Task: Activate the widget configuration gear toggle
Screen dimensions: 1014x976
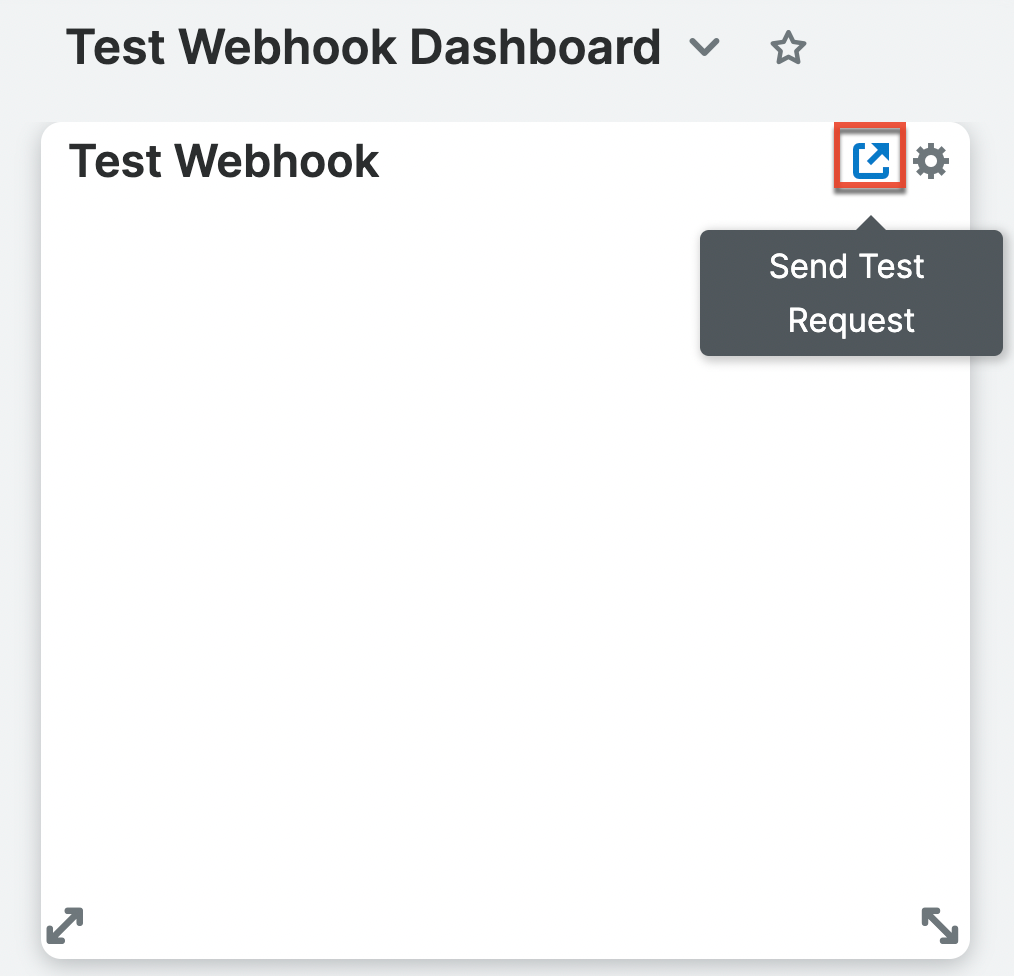Action: [x=929, y=160]
